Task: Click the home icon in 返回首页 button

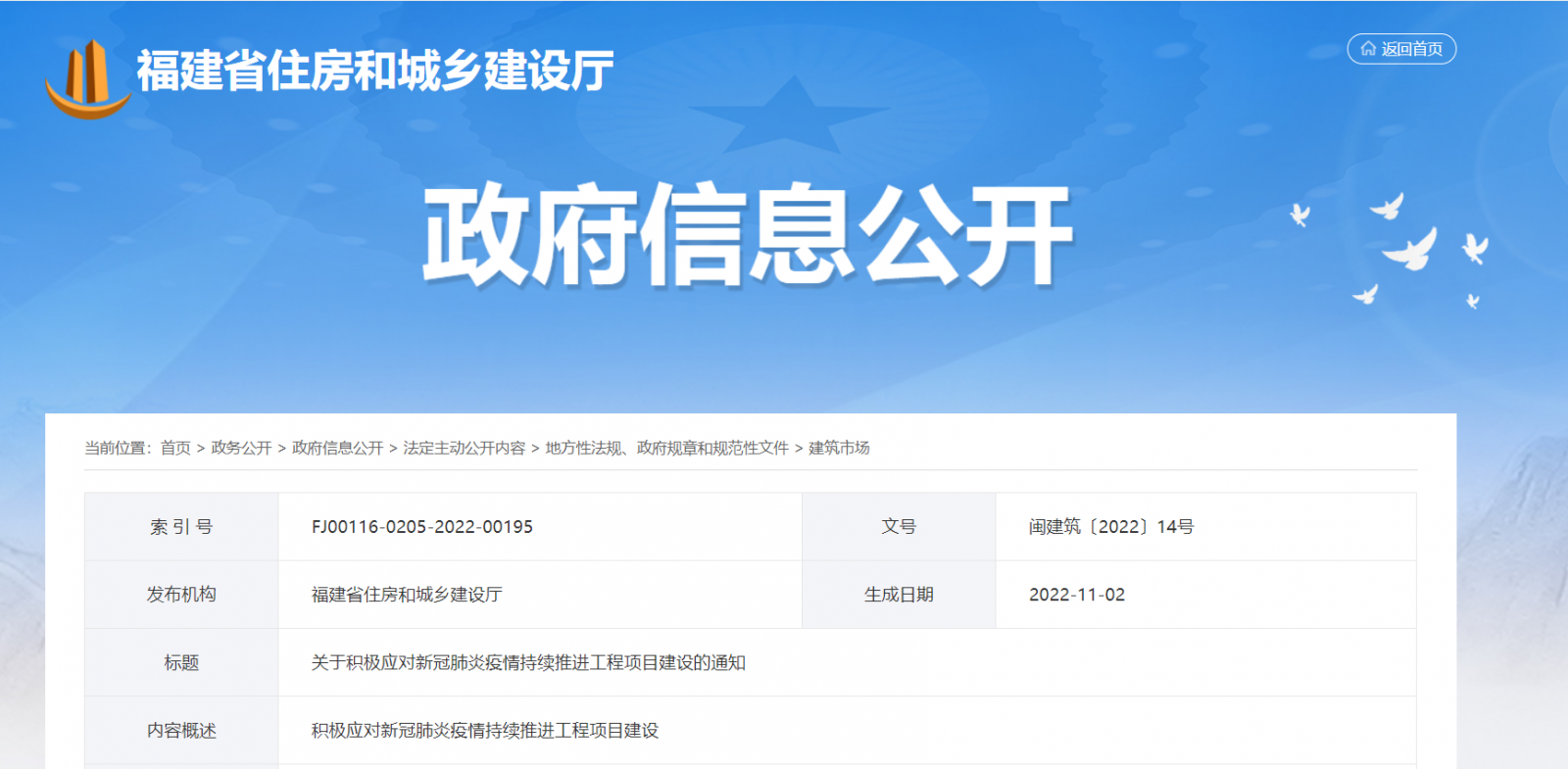Action: [1368, 48]
